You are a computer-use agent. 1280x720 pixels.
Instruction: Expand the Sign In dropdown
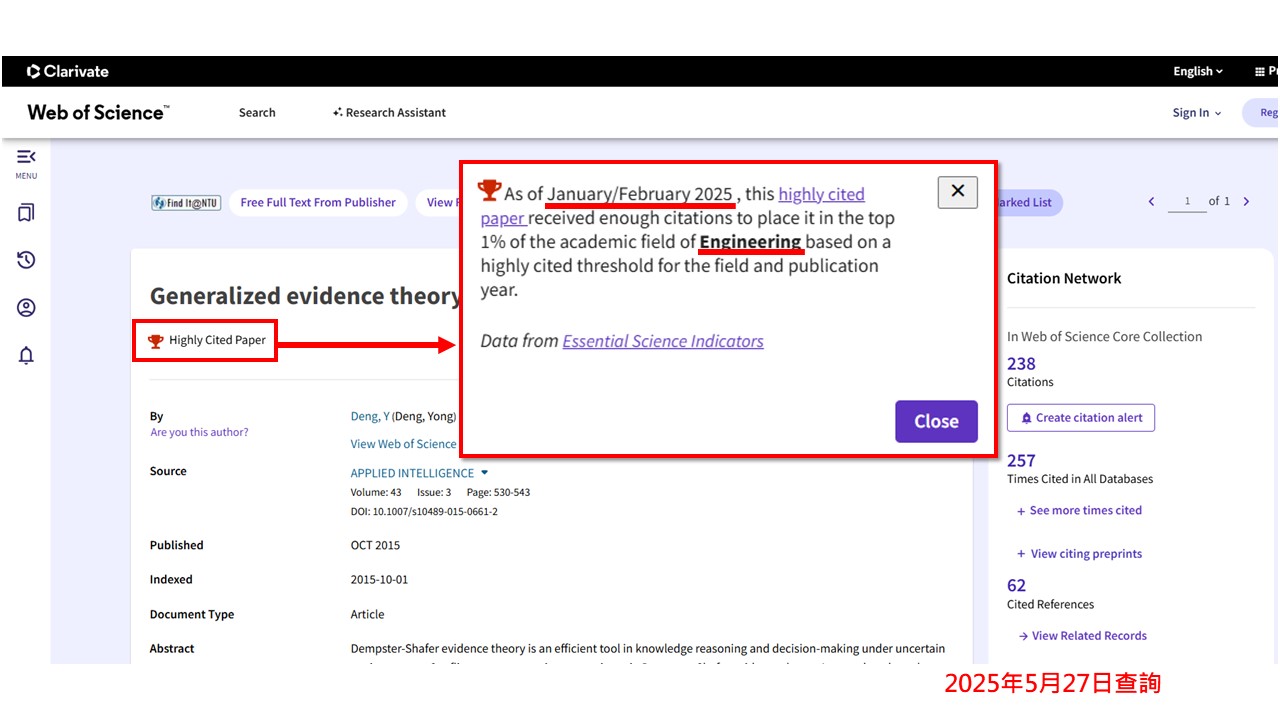[1197, 113]
